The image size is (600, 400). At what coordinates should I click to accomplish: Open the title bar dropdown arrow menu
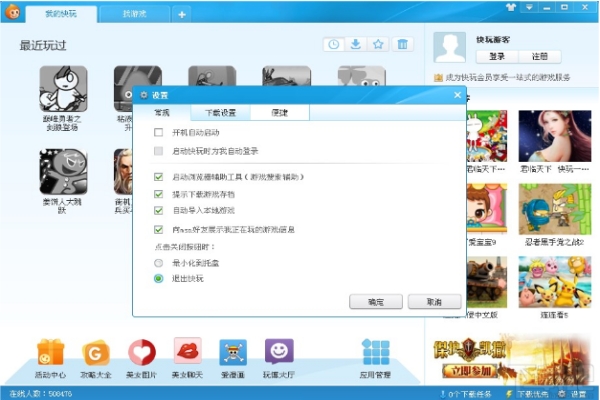tap(529, 7)
